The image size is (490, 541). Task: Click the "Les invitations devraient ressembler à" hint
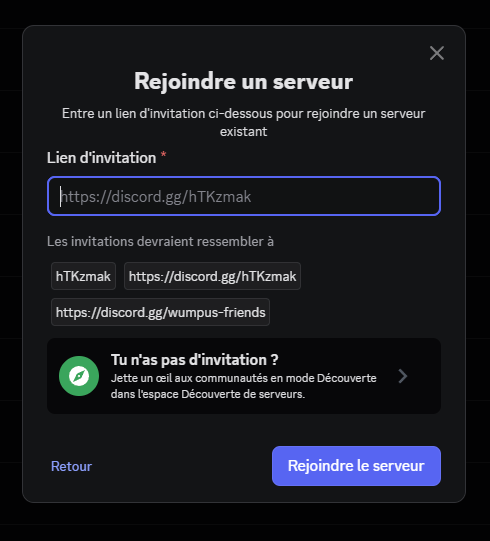click(160, 242)
